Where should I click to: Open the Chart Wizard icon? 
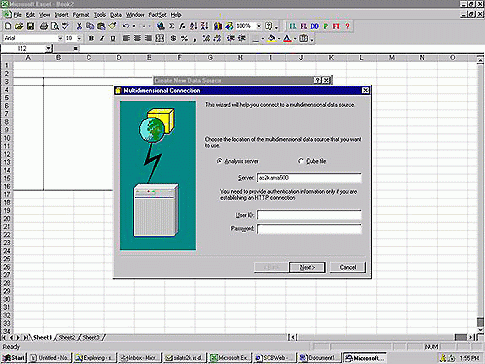[218, 26]
